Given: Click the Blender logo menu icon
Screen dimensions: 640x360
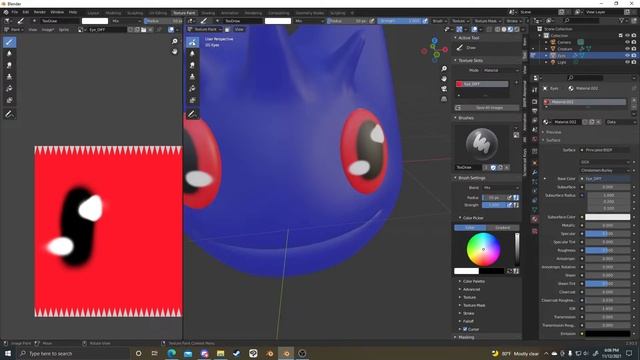Looking at the screenshot, I should tap(6, 12).
